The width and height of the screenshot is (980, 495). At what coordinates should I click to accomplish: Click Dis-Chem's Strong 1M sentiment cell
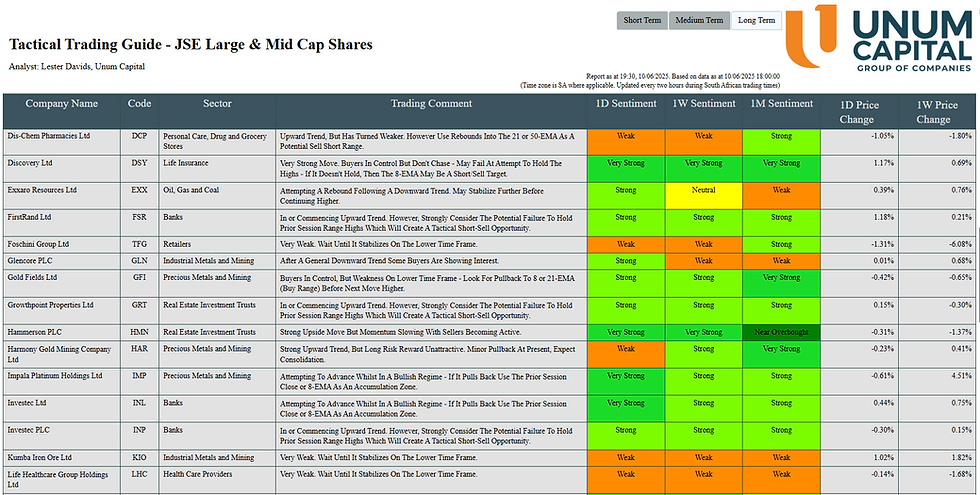(x=781, y=141)
